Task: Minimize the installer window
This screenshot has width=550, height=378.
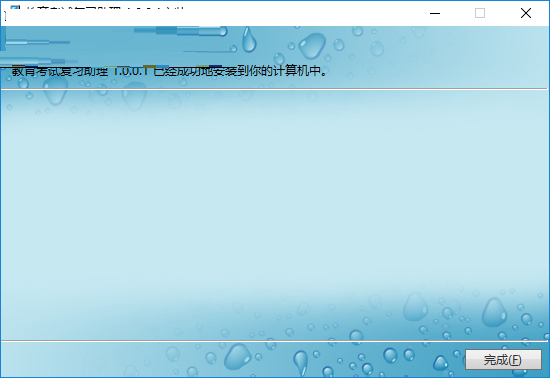Action: [x=435, y=13]
